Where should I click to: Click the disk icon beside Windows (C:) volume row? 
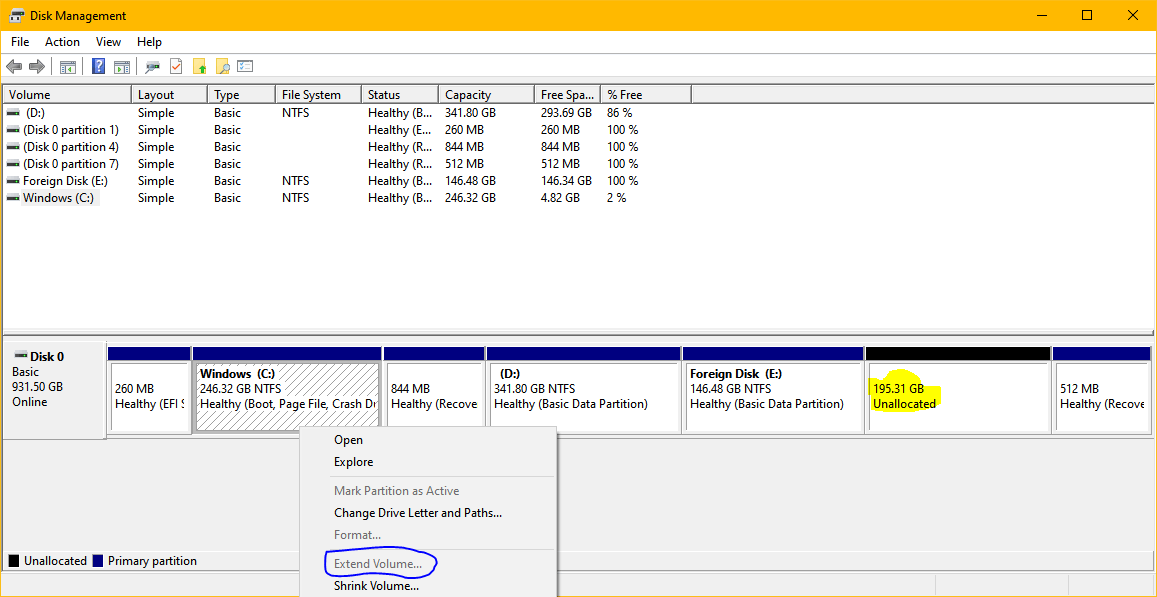11,197
